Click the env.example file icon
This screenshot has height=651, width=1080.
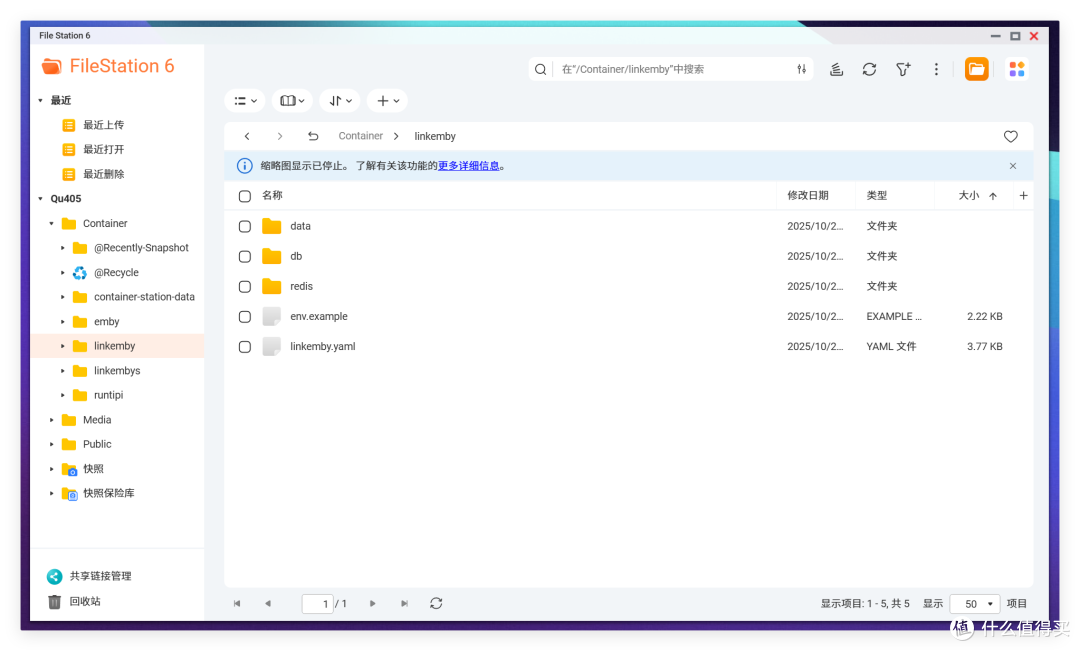click(x=271, y=316)
